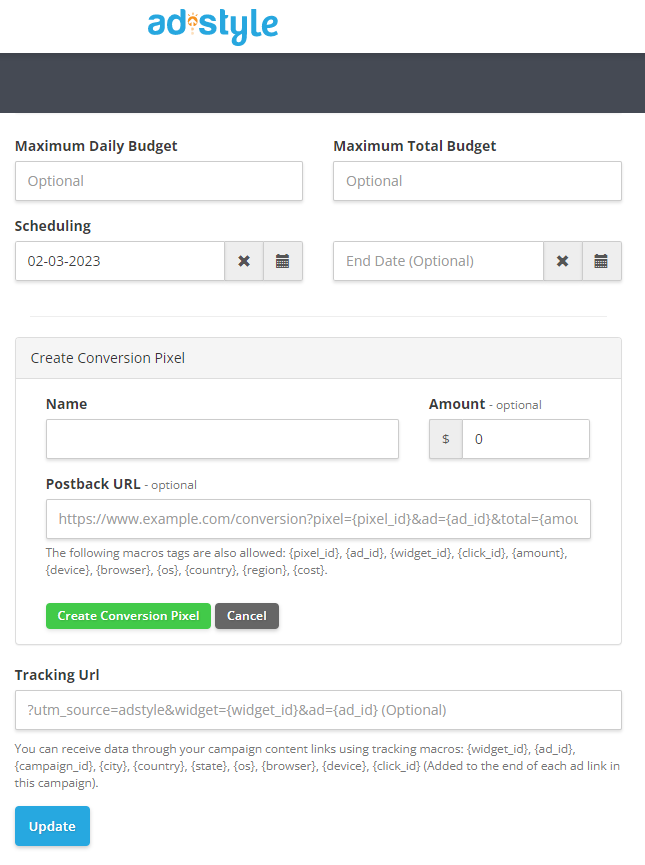Viewport: 645px width, 865px height.
Task: Clear the start date with the X icon
Action: [244, 261]
